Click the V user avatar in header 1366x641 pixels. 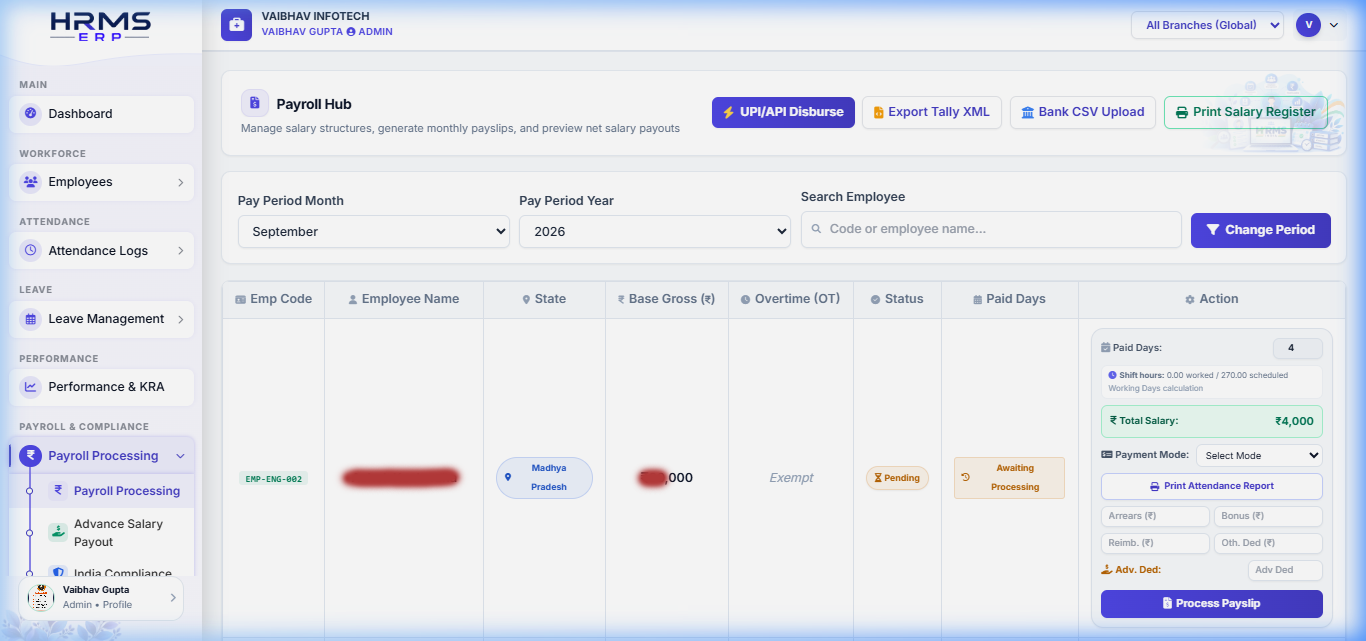click(1308, 25)
